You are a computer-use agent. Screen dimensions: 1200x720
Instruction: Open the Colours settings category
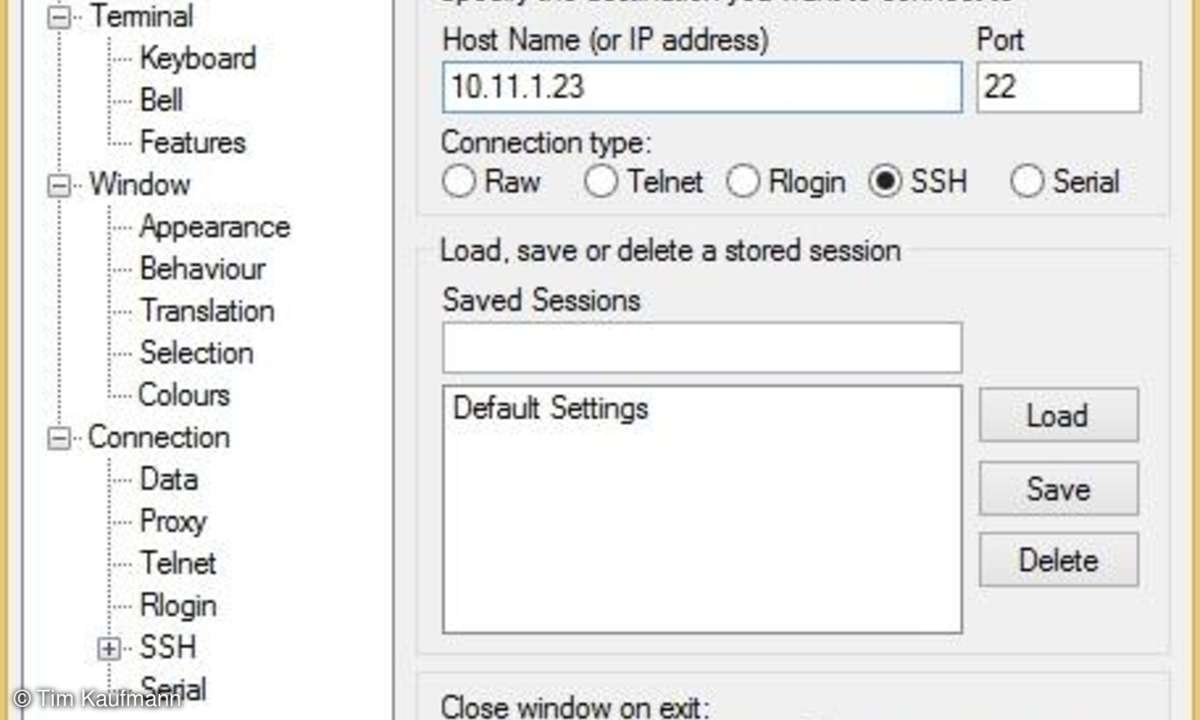point(184,395)
